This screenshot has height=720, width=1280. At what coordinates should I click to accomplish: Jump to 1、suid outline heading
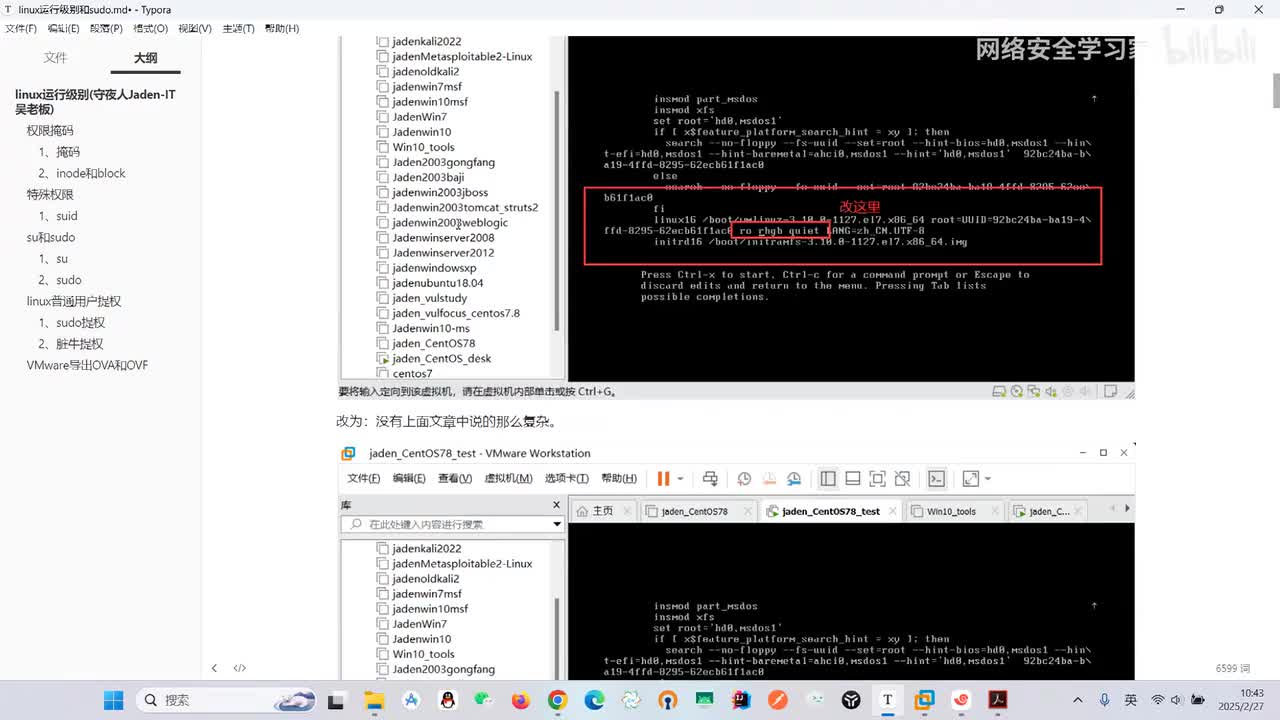click(58, 216)
